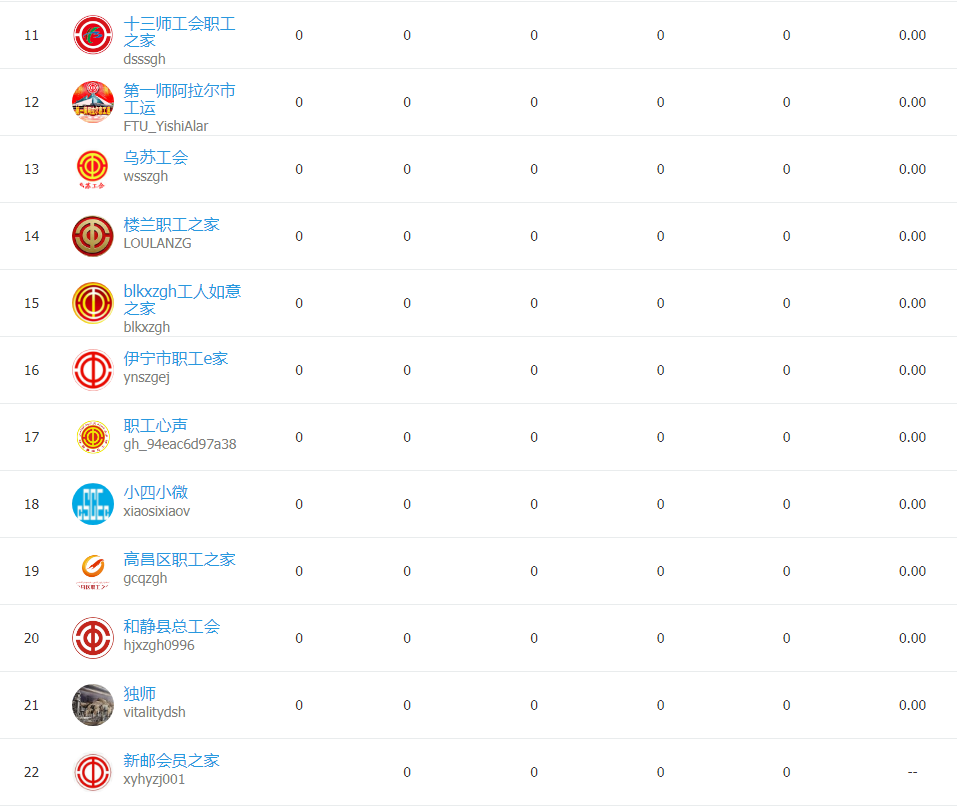Image resolution: width=957 pixels, height=807 pixels.
Task: Click the blkxzgh工人如意之家 avatar
Action: (93, 303)
